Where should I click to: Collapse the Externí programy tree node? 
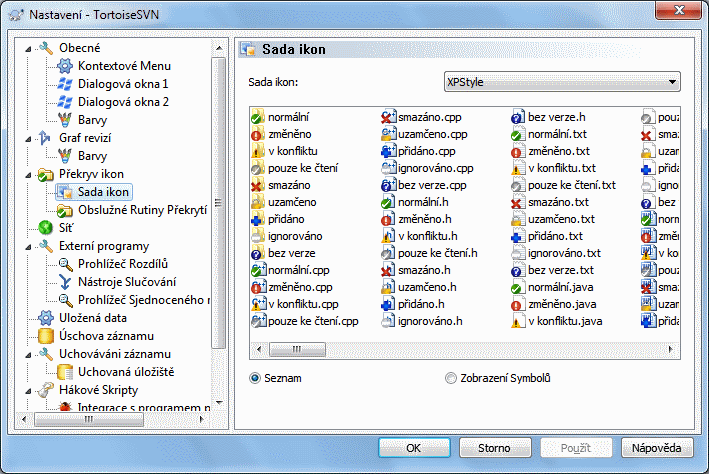(x=28, y=246)
